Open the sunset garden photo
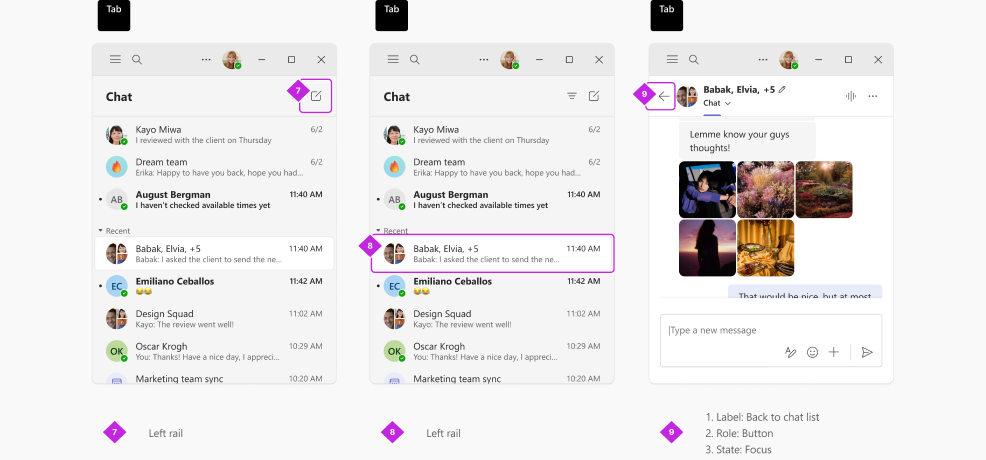986x460 pixels. (824, 190)
